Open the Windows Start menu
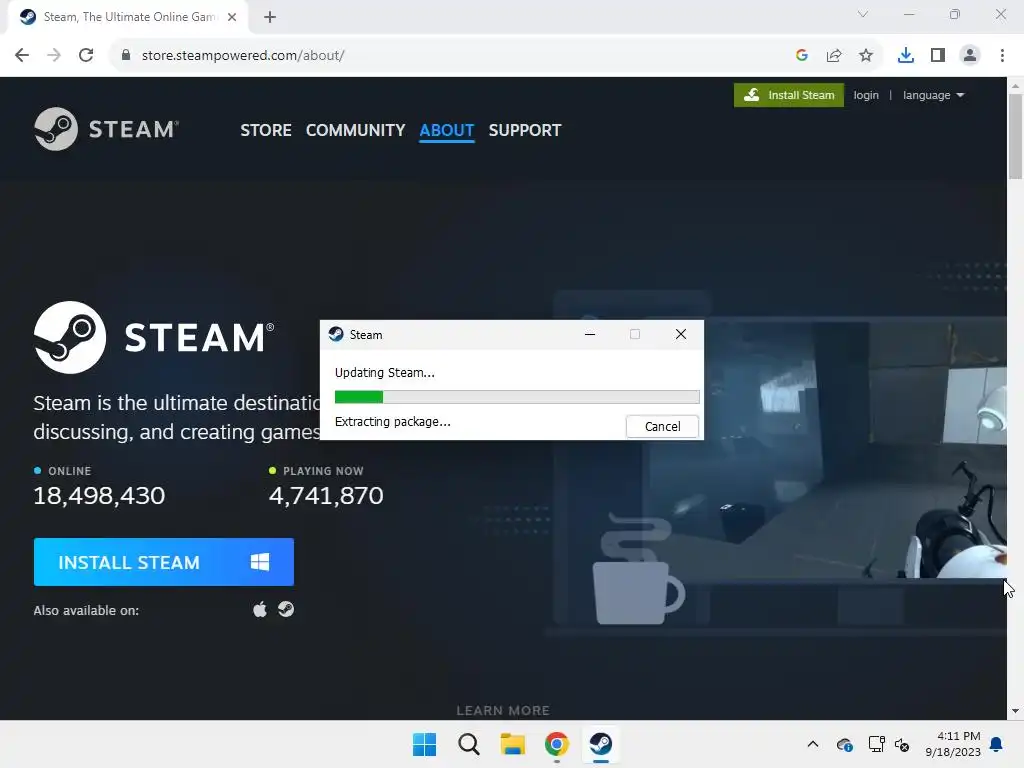This screenshot has height=768, width=1024. tap(424, 744)
